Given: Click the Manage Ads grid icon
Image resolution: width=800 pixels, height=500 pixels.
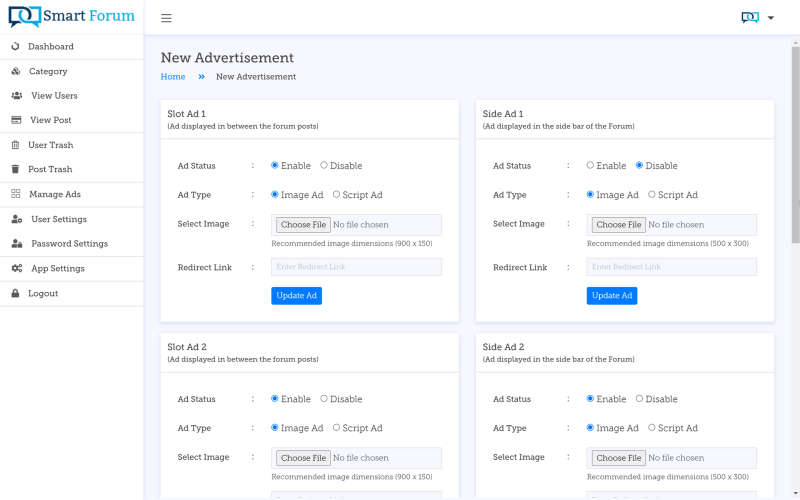Looking at the screenshot, I should [x=16, y=194].
